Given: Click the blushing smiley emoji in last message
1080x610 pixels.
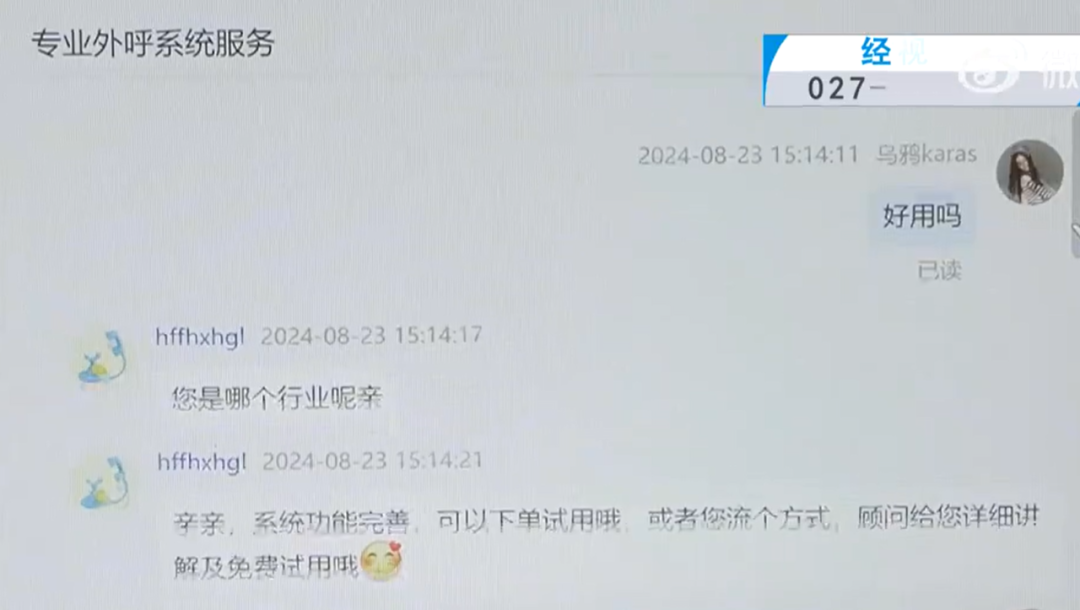Looking at the screenshot, I should [x=382, y=560].
